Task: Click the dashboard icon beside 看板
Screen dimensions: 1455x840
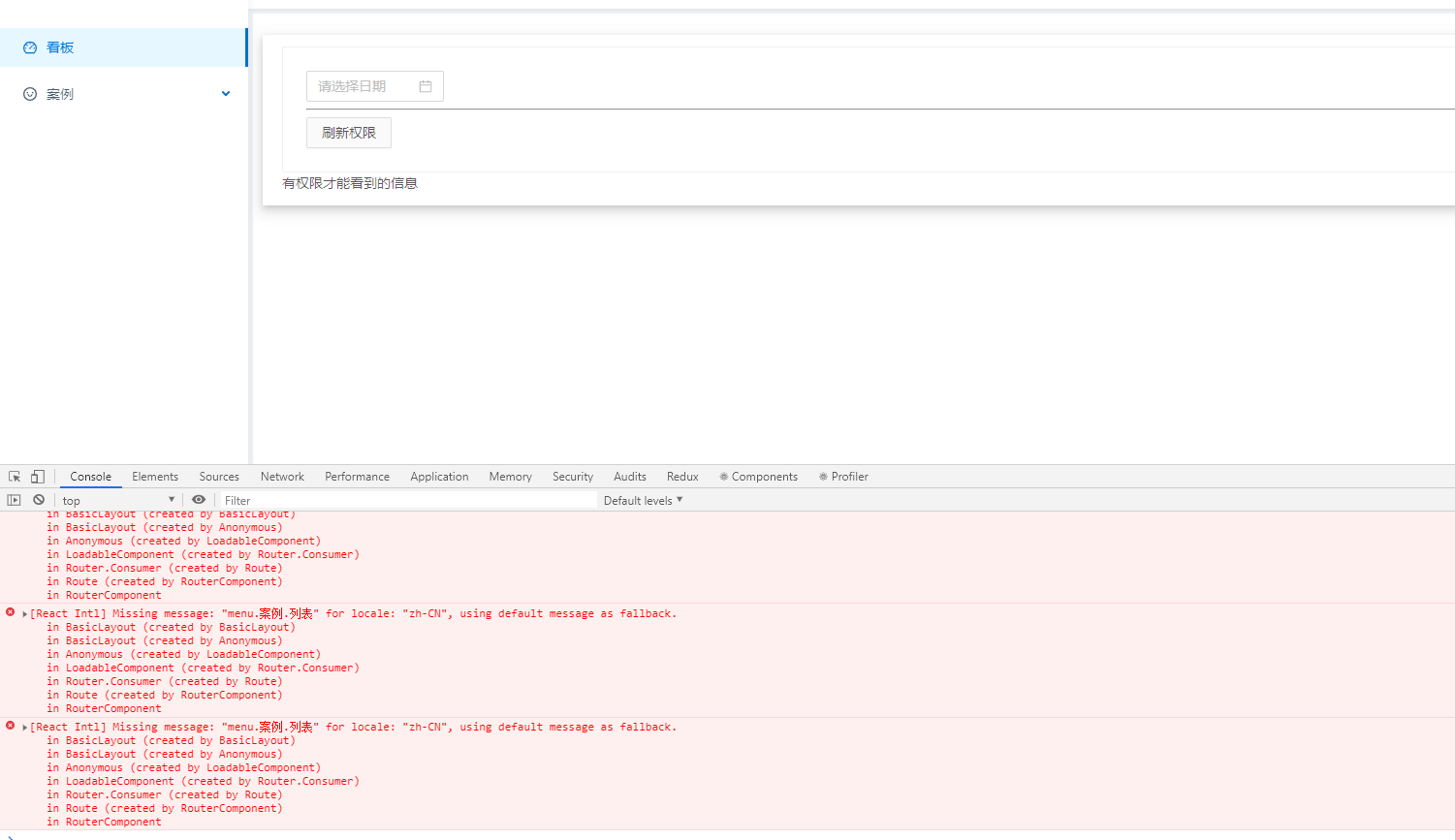Action: click(x=30, y=47)
